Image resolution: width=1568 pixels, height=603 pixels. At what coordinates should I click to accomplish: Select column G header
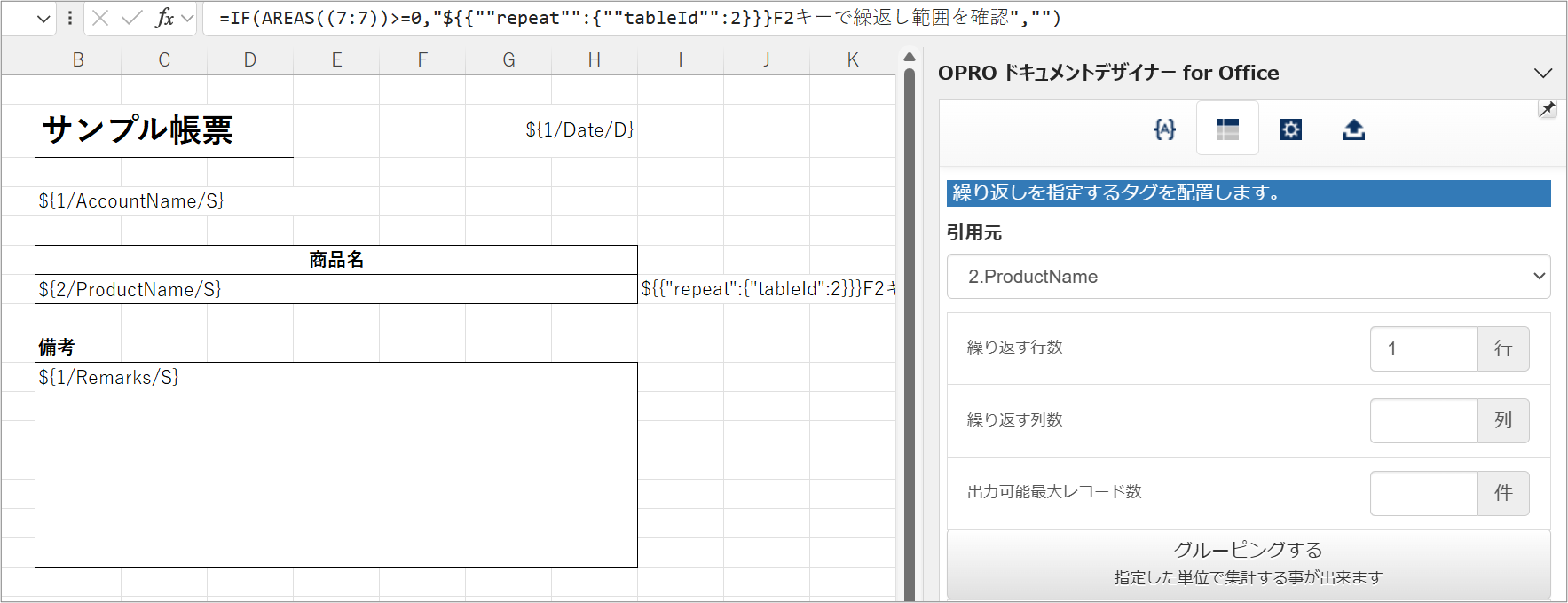[x=508, y=60]
